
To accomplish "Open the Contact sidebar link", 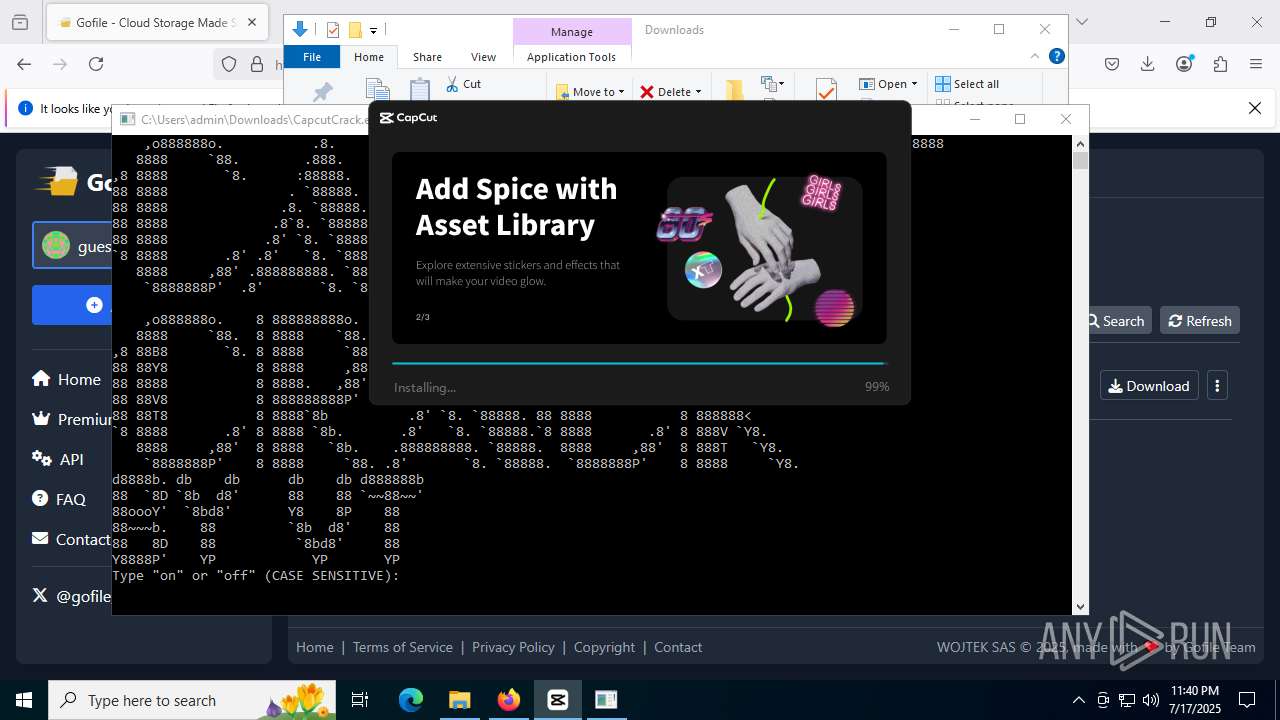I will 71,539.
